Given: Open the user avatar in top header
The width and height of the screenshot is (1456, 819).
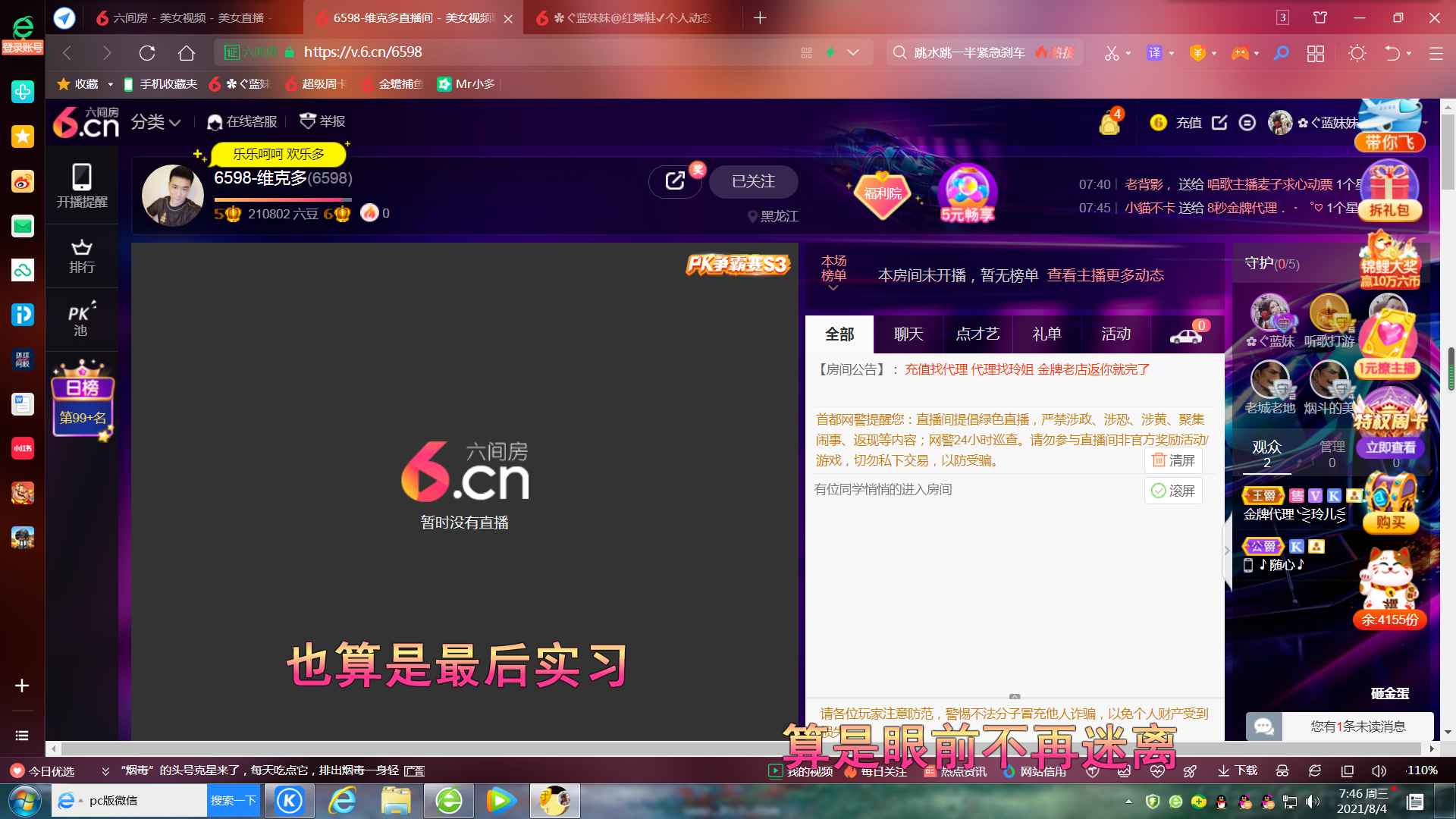Looking at the screenshot, I should click(x=1280, y=122).
